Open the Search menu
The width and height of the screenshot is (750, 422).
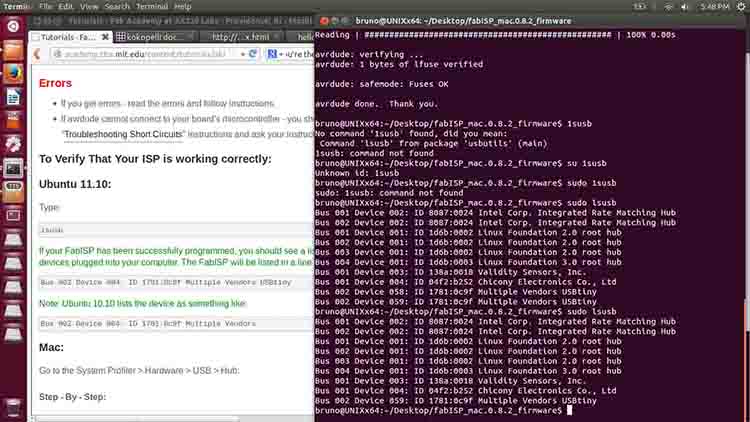coord(117,6)
